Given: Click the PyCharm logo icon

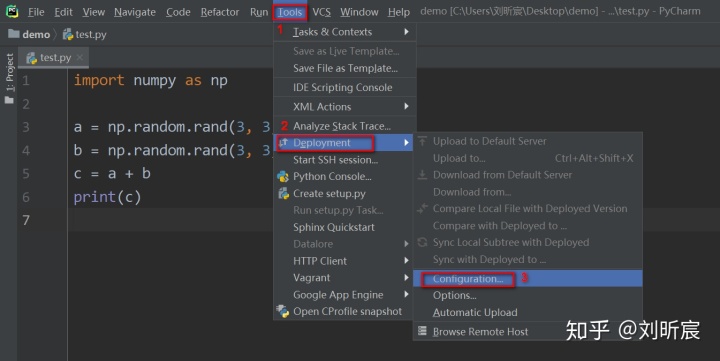Looking at the screenshot, I should 12,11.
